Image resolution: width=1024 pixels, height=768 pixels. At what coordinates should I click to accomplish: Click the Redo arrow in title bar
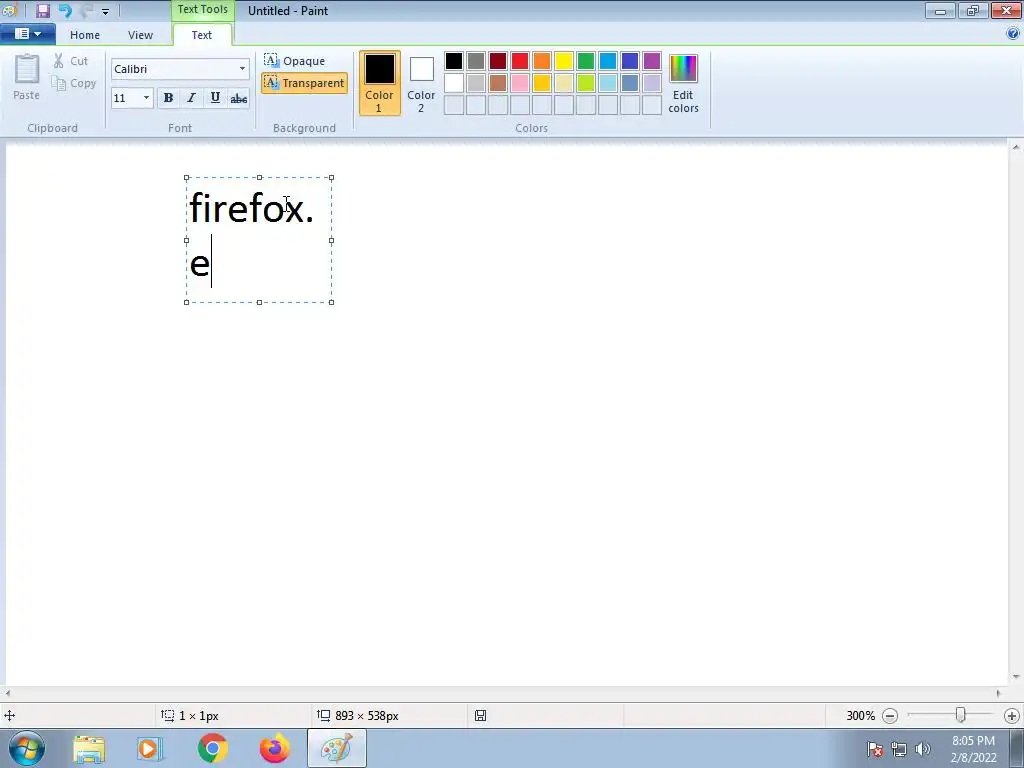pyautogui.click(x=86, y=10)
